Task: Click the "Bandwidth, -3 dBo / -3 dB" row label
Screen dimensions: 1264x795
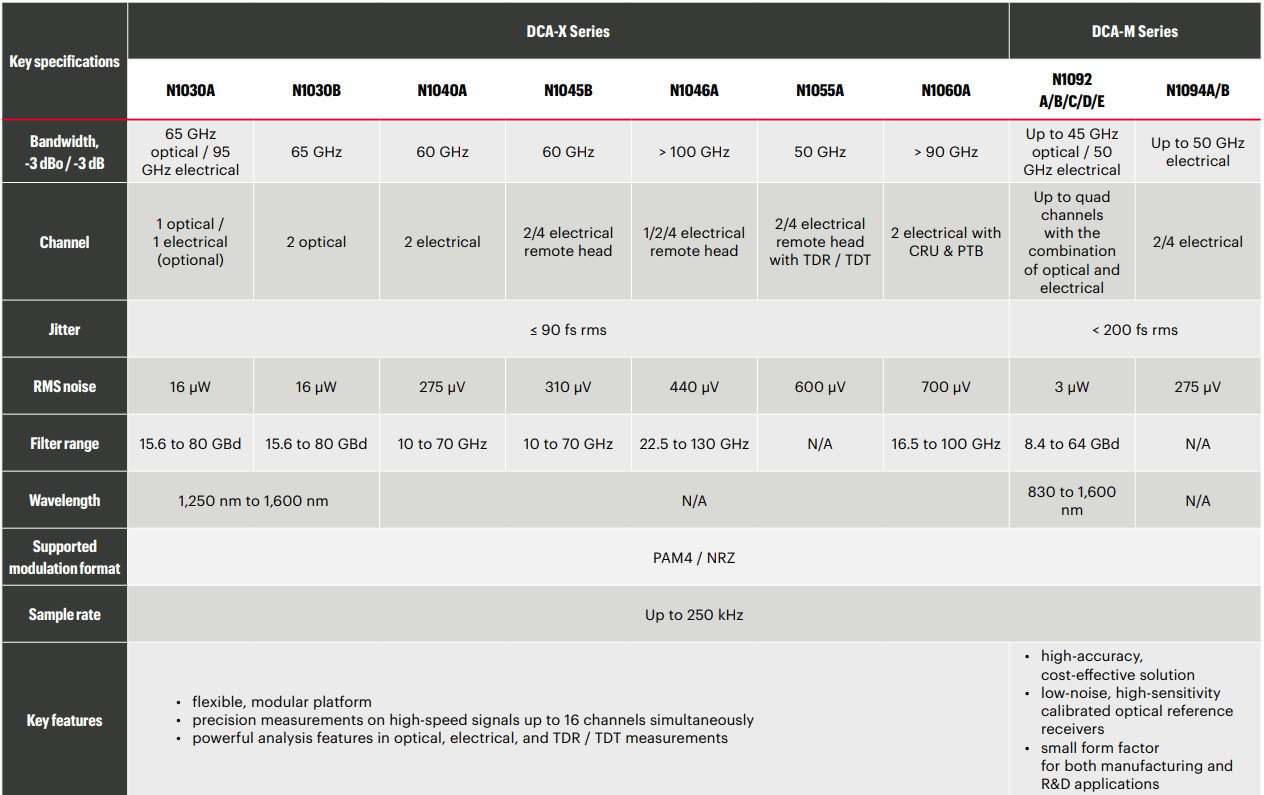Action: tap(64, 152)
